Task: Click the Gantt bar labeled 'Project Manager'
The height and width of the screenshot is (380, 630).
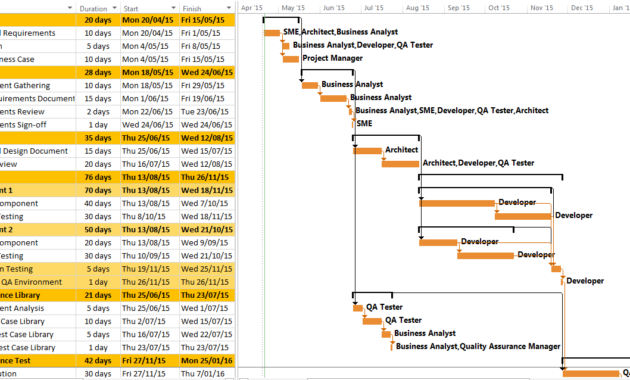Action: coord(291,59)
